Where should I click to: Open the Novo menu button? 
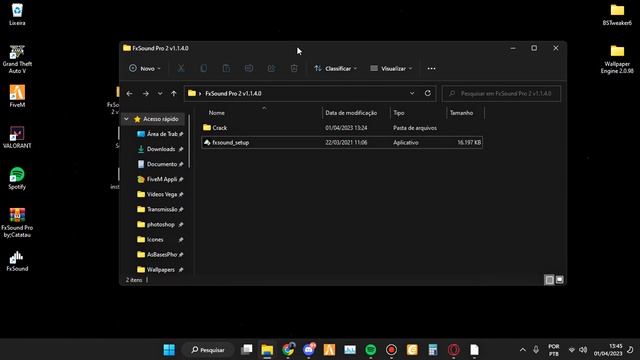tap(144, 69)
